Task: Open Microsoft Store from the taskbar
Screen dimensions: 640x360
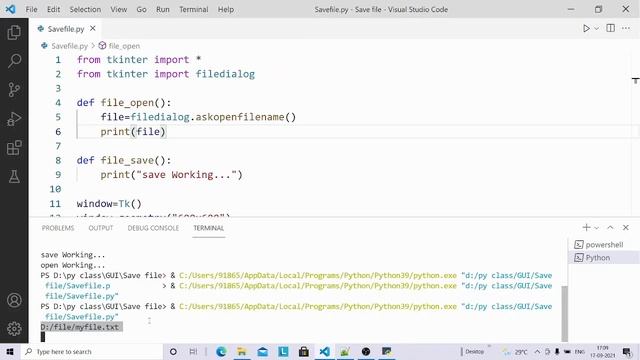Action: click(x=304, y=351)
